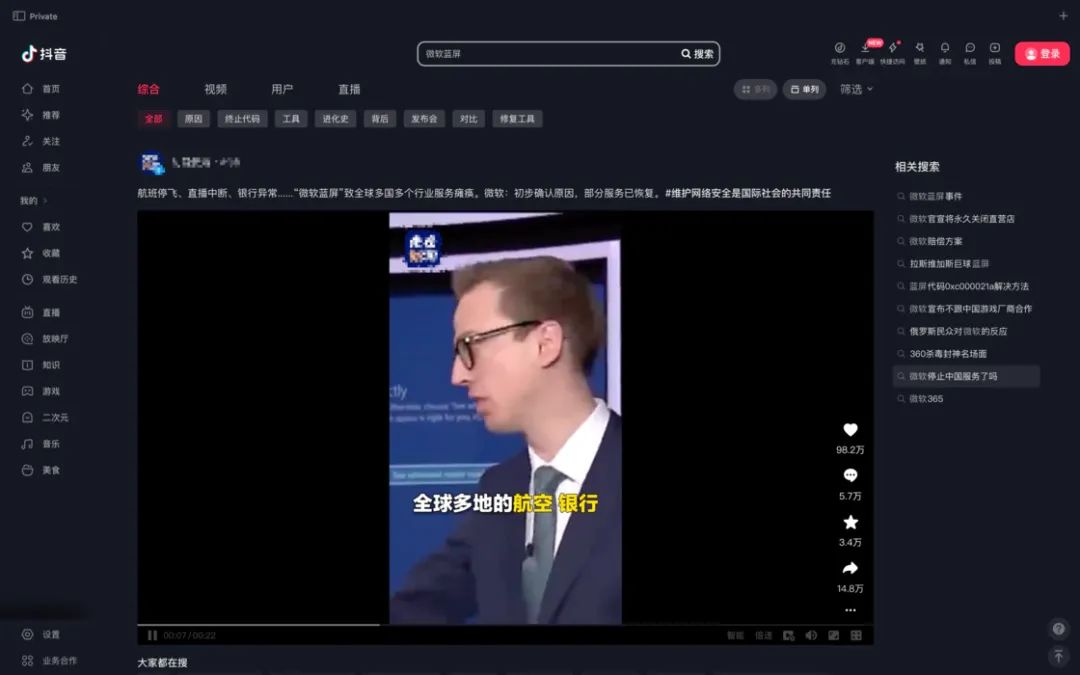This screenshot has height=675, width=1080.
Task: Open 壁纸 wallpaper icon
Action: pos(920,52)
